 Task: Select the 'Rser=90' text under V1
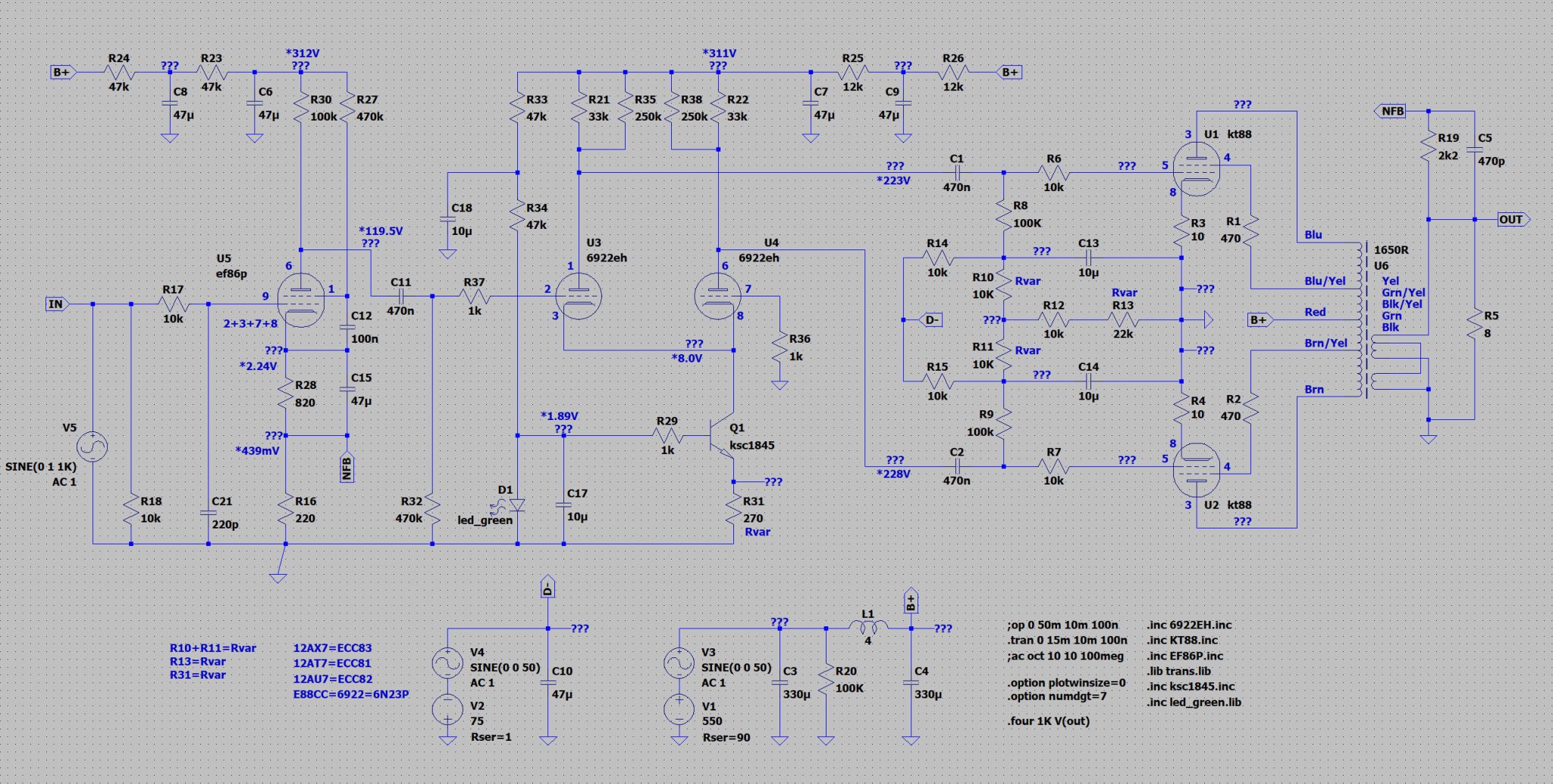726,737
